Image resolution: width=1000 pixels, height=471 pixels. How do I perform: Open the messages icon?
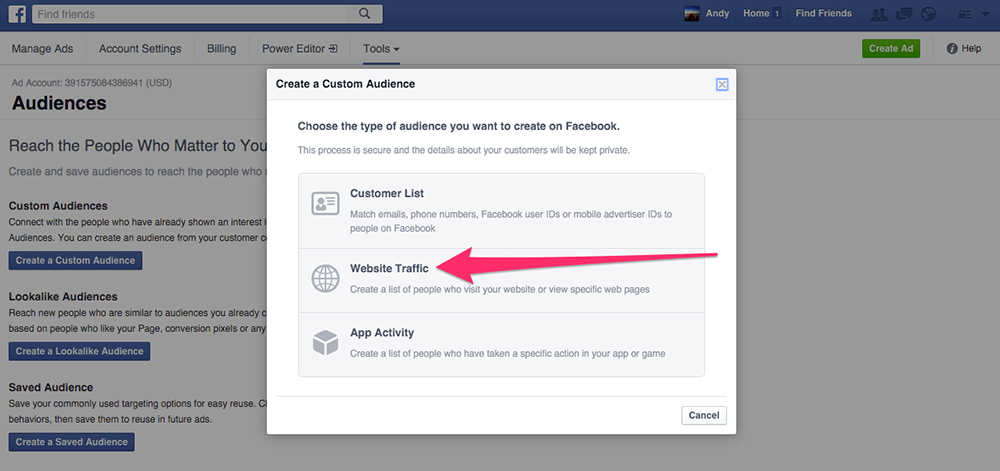pyautogui.click(x=904, y=14)
